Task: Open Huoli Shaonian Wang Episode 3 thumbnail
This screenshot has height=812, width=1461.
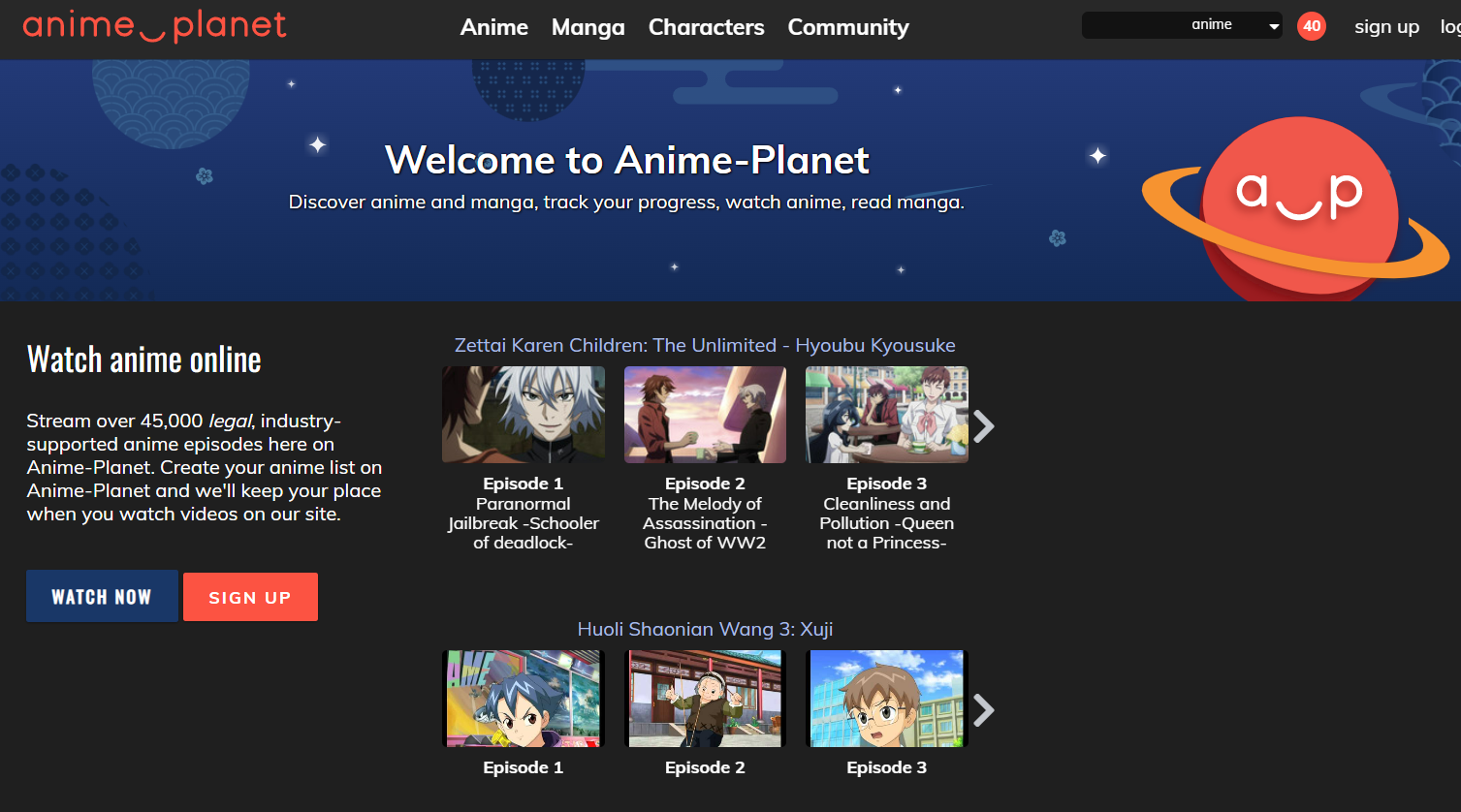Action: click(887, 699)
